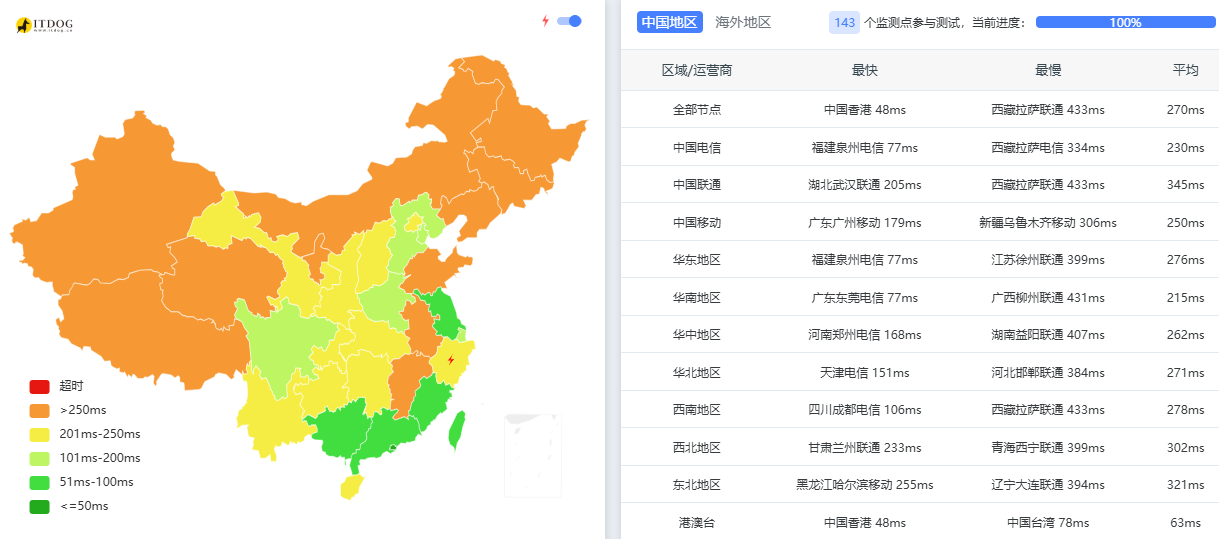
Task: Click the South China Sea inset thumbnail
Action: [x=533, y=455]
